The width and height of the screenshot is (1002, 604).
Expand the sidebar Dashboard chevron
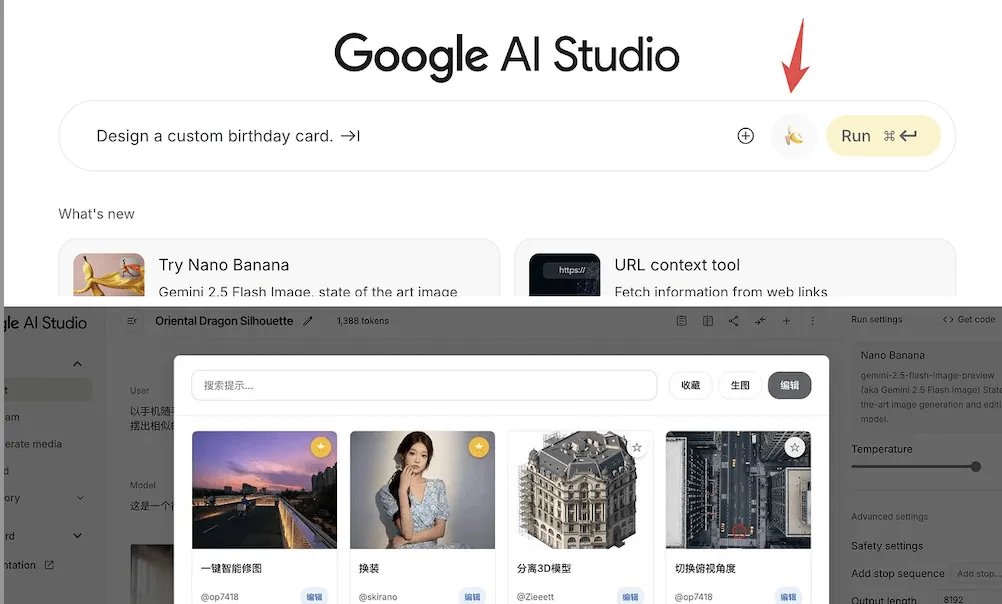(x=77, y=536)
